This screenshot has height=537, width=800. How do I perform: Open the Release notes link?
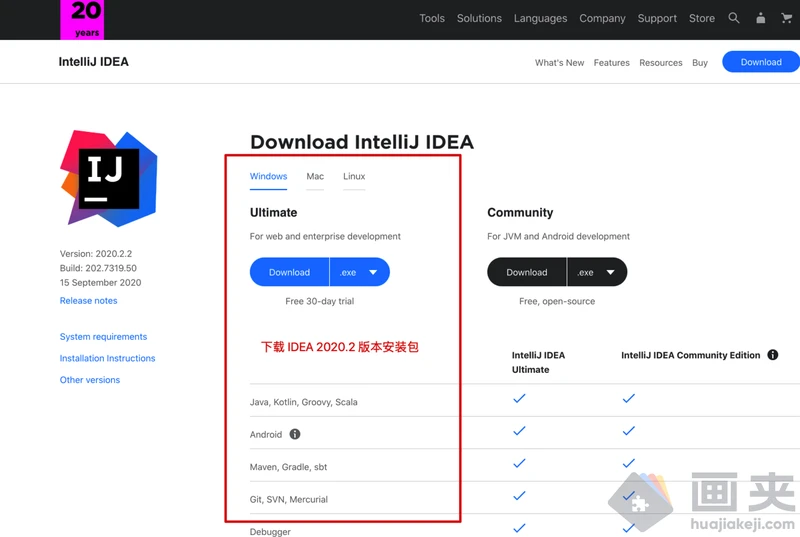88,301
